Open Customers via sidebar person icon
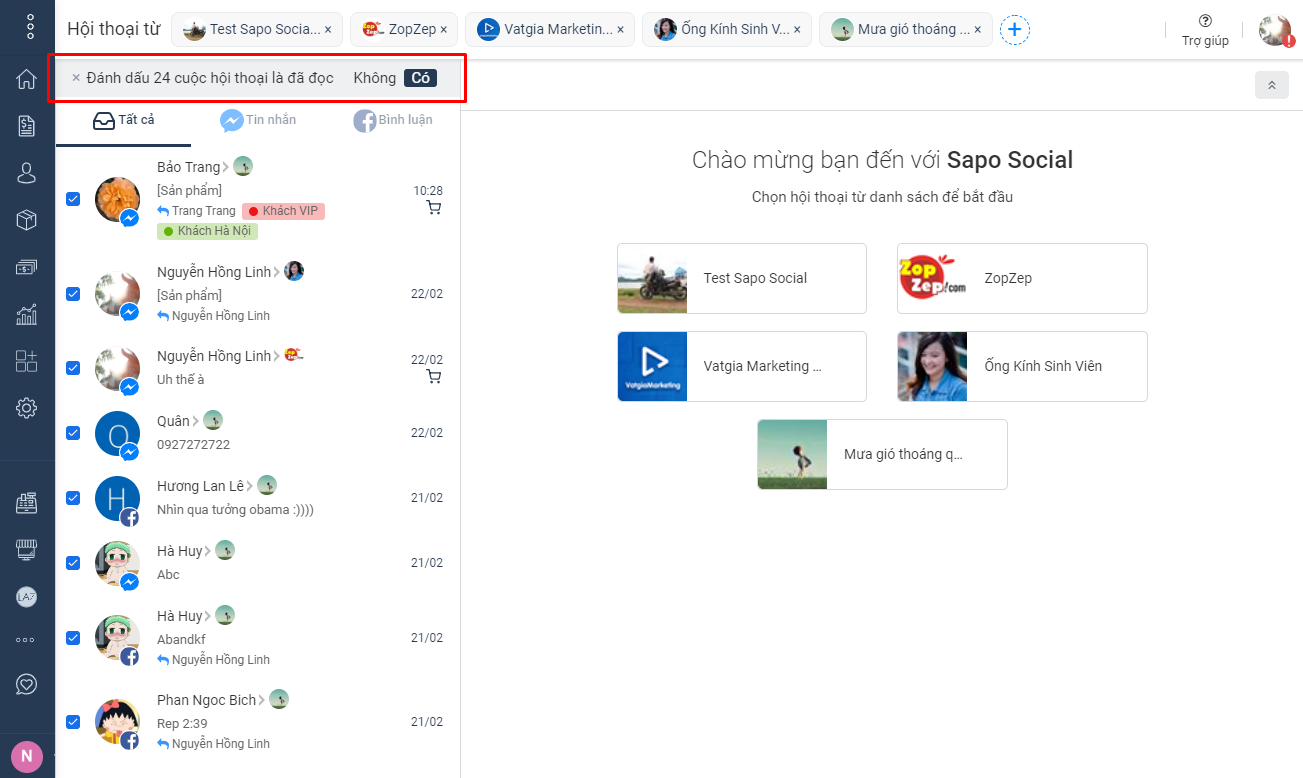This screenshot has width=1303, height=778. point(27,173)
